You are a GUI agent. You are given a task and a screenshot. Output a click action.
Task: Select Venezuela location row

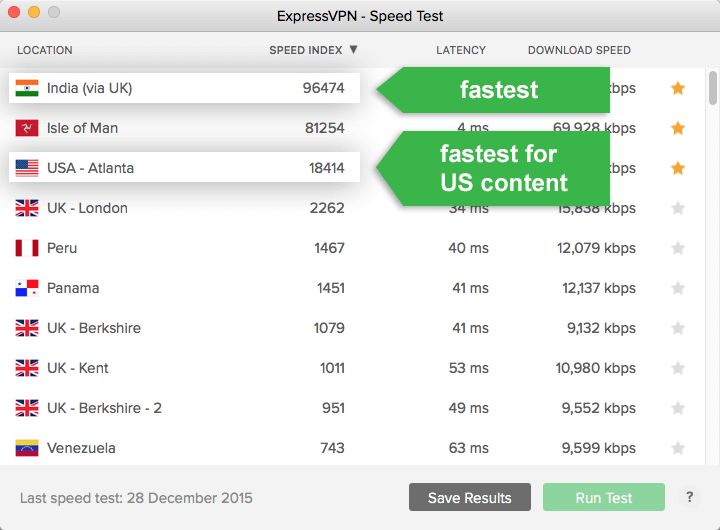point(353,448)
